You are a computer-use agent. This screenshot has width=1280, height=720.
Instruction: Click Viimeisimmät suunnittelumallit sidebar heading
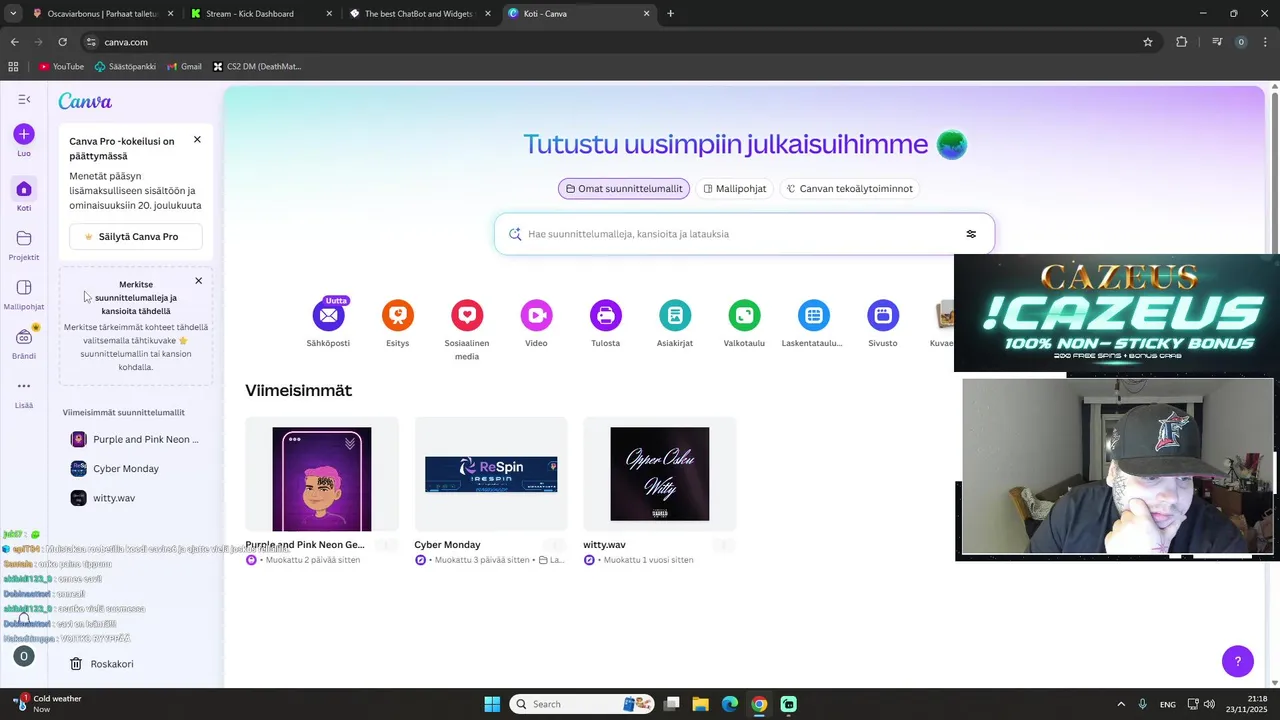(x=123, y=412)
